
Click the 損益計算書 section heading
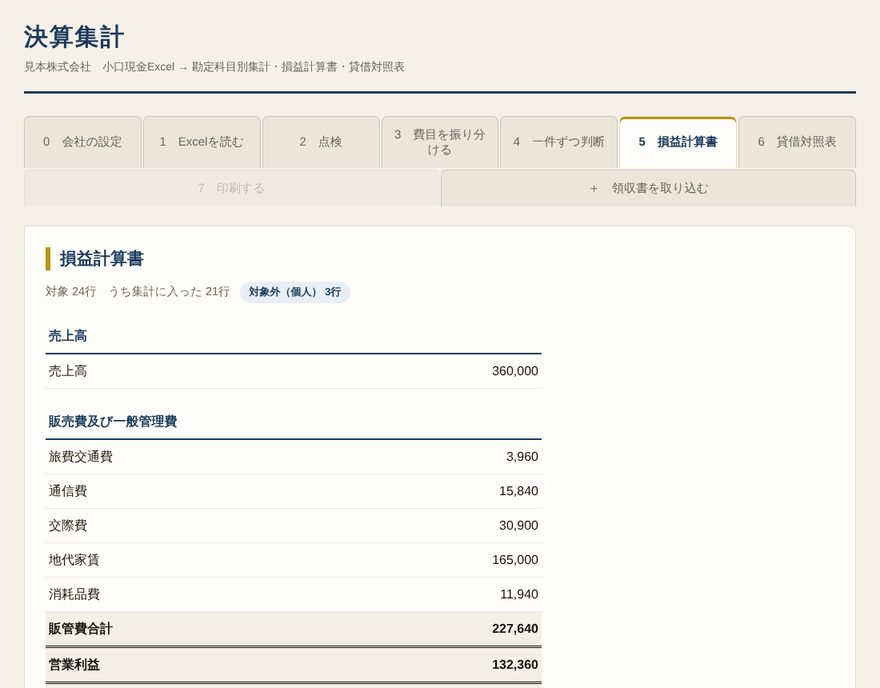(x=102, y=259)
